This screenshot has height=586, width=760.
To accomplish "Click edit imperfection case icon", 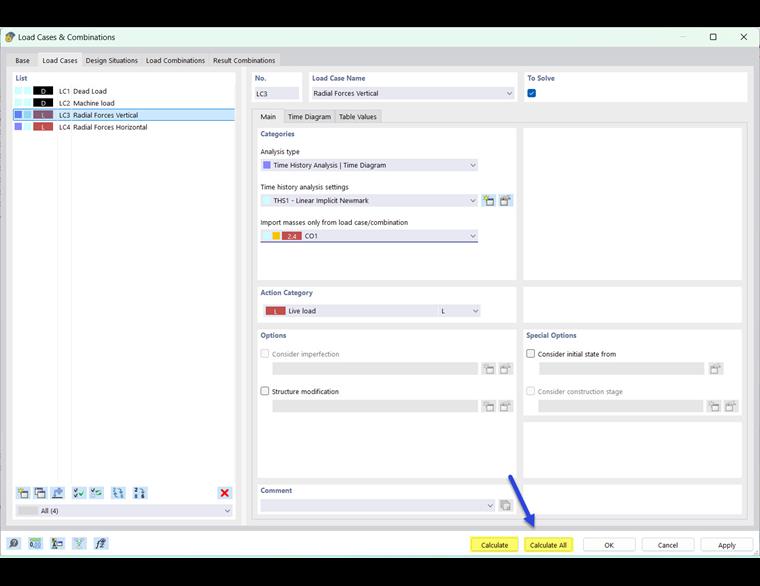I will click(506, 369).
